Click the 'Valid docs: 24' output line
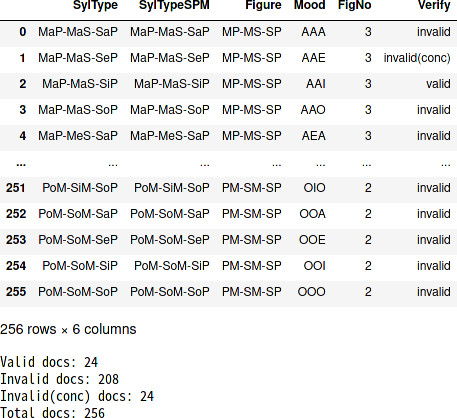 coord(49,362)
